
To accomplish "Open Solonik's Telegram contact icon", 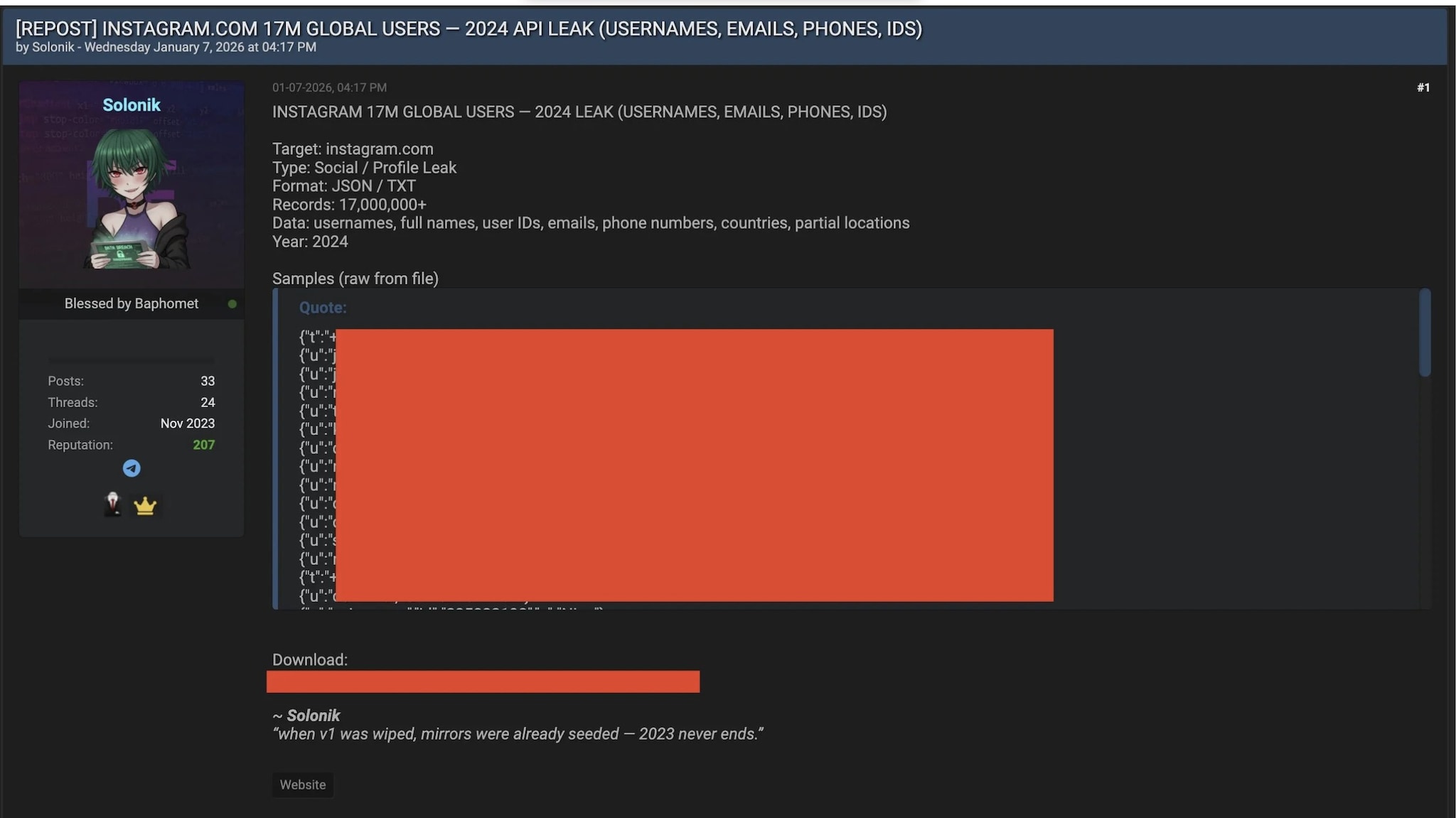I will coord(131,468).
